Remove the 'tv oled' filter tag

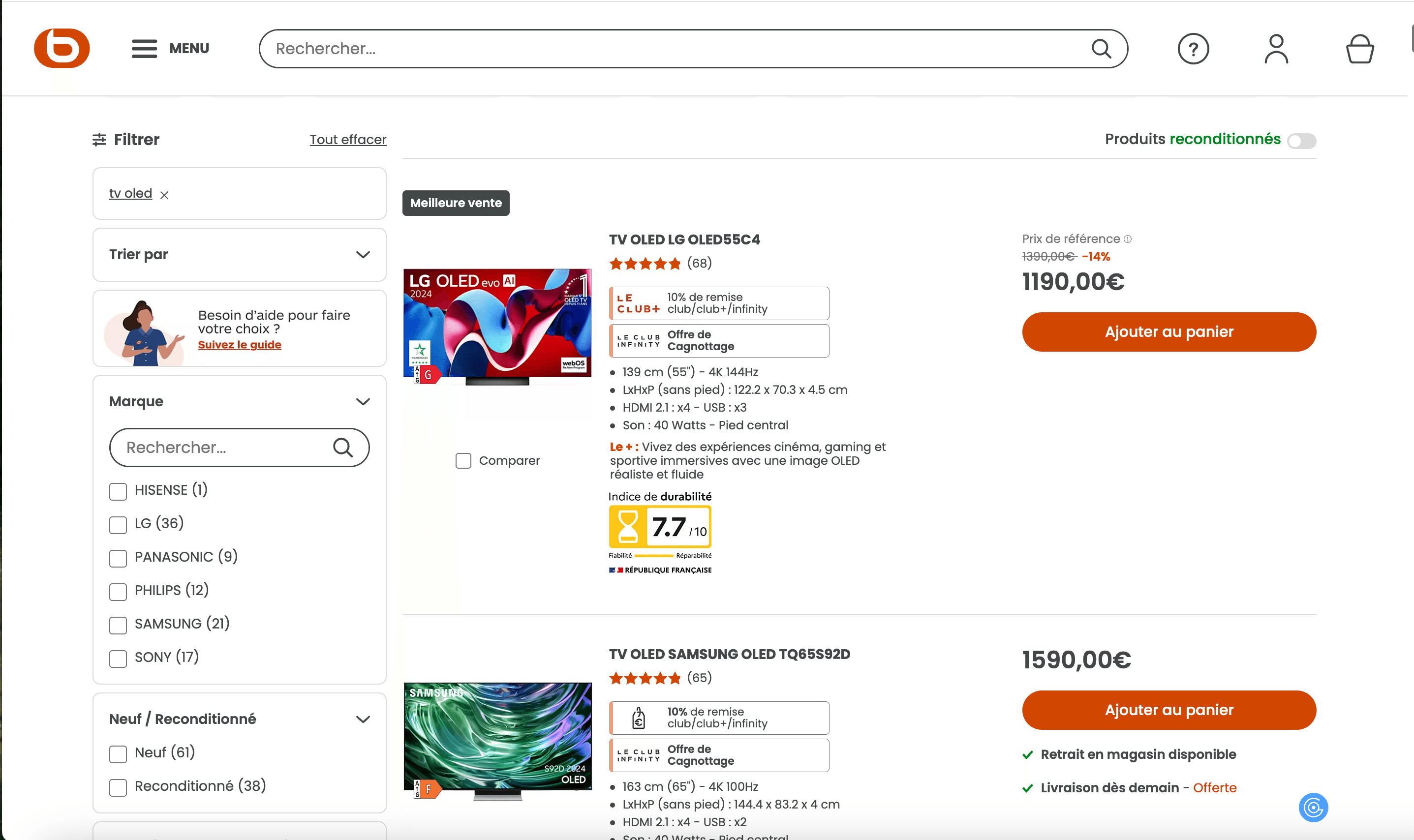(164, 195)
